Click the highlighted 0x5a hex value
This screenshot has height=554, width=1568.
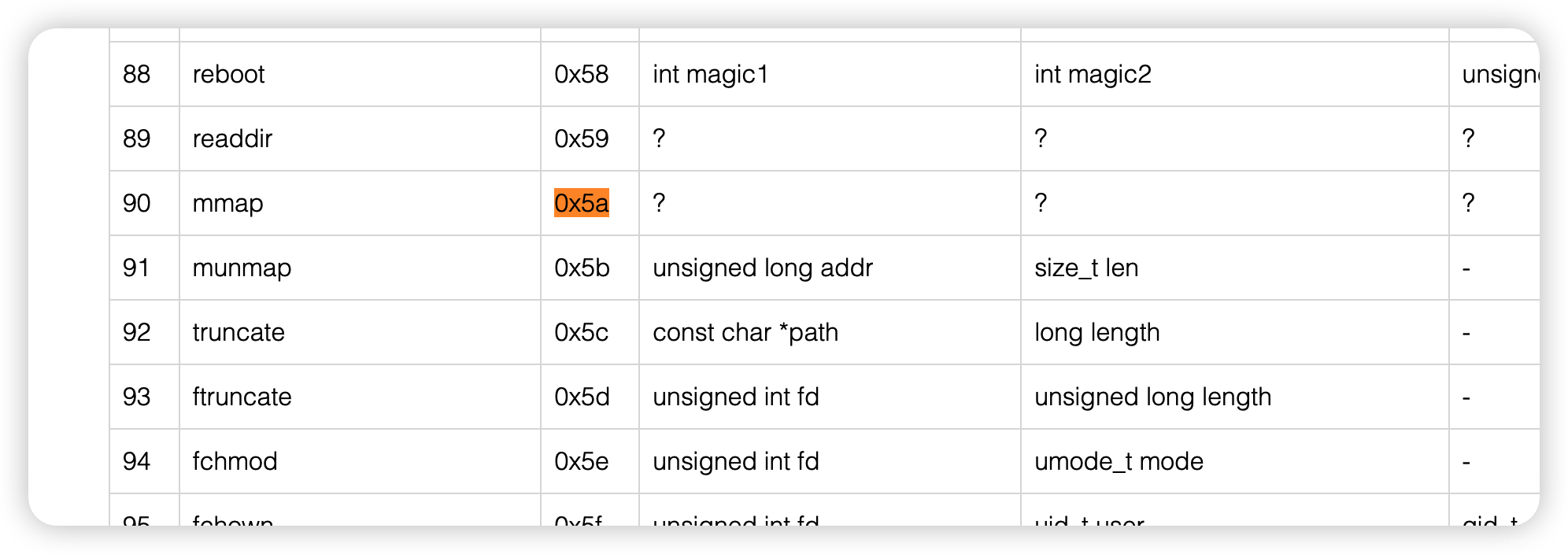click(581, 203)
